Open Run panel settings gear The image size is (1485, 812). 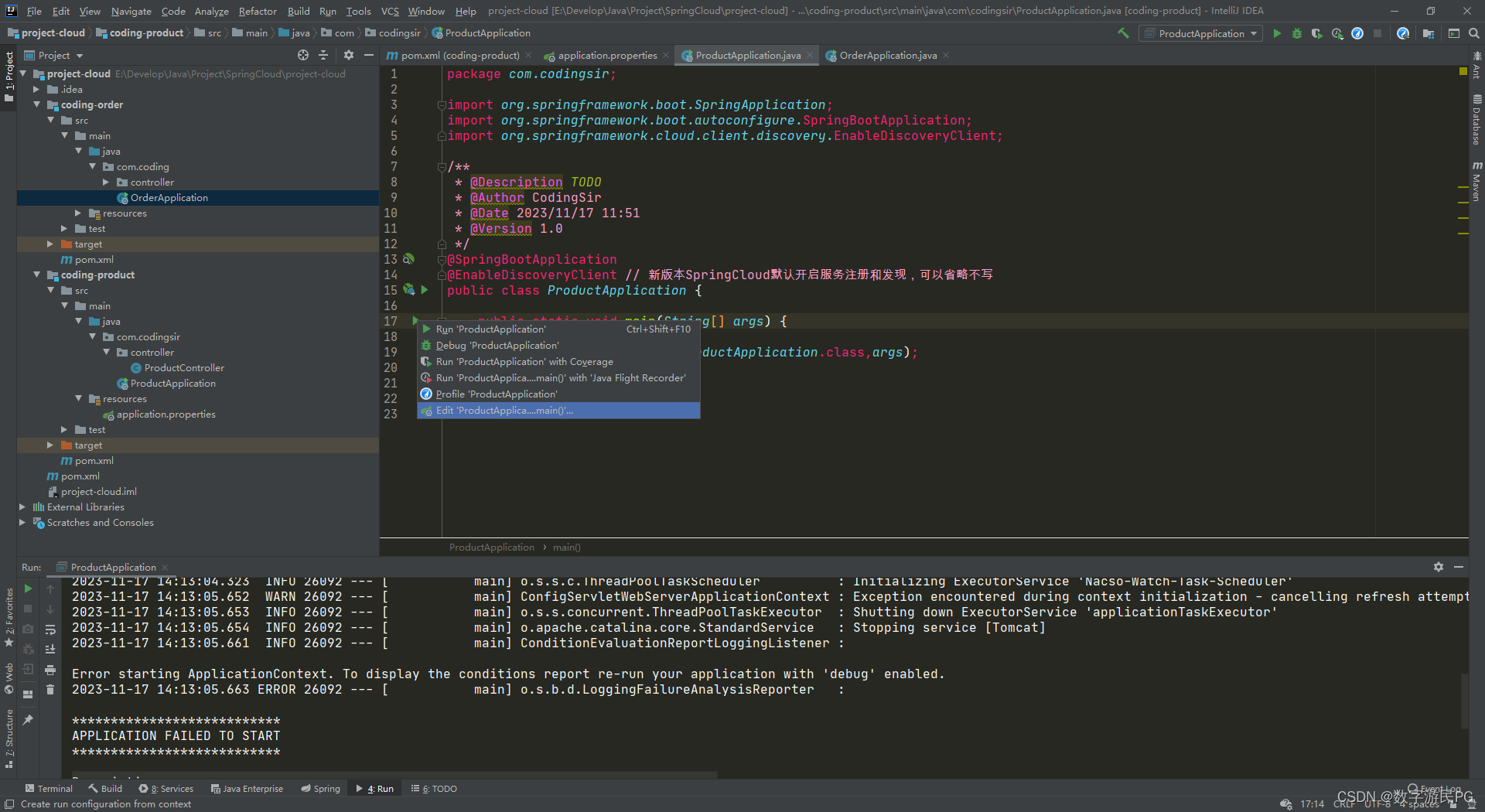[1439, 567]
